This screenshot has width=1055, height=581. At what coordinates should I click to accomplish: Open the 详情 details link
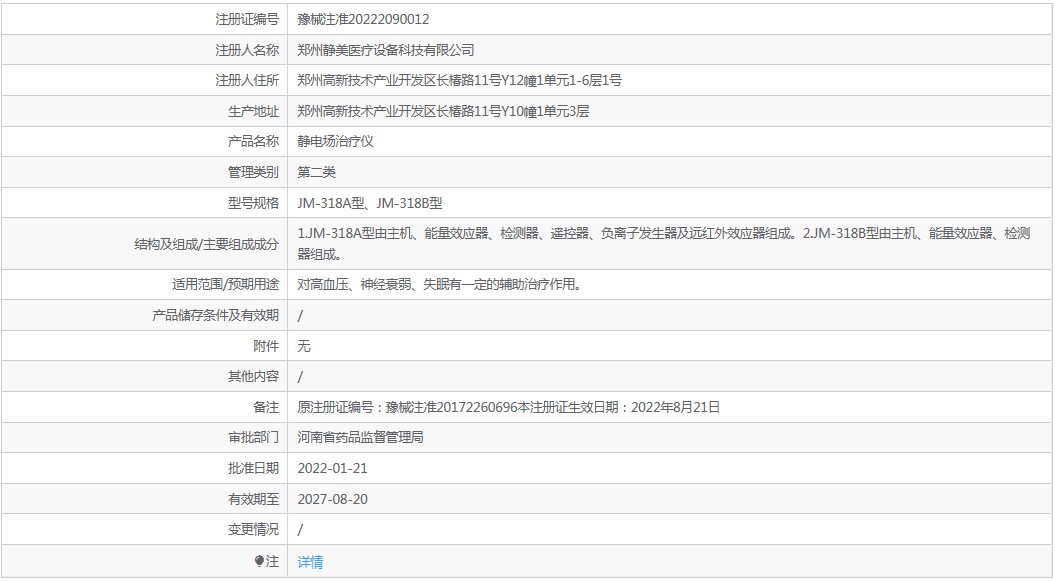310,561
